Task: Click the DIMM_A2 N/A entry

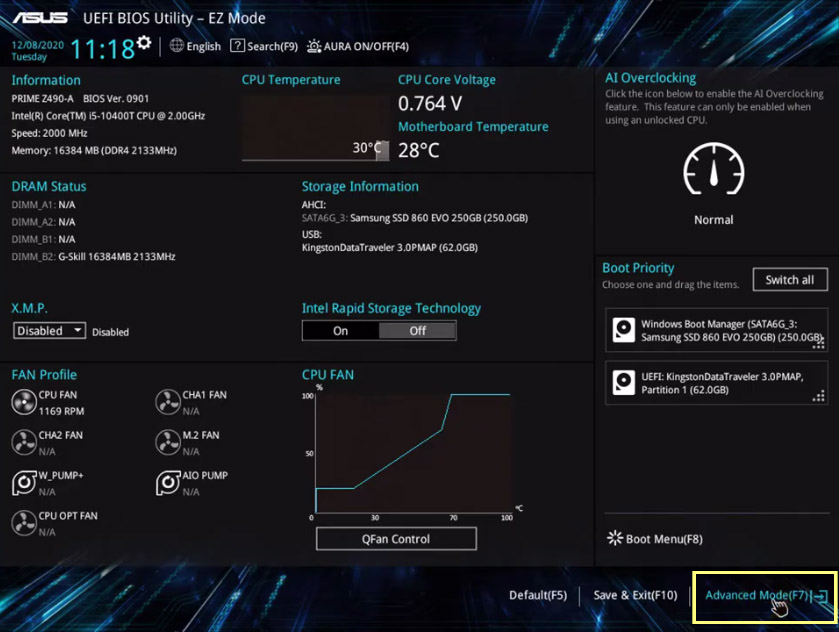Action: coord(43,222)
